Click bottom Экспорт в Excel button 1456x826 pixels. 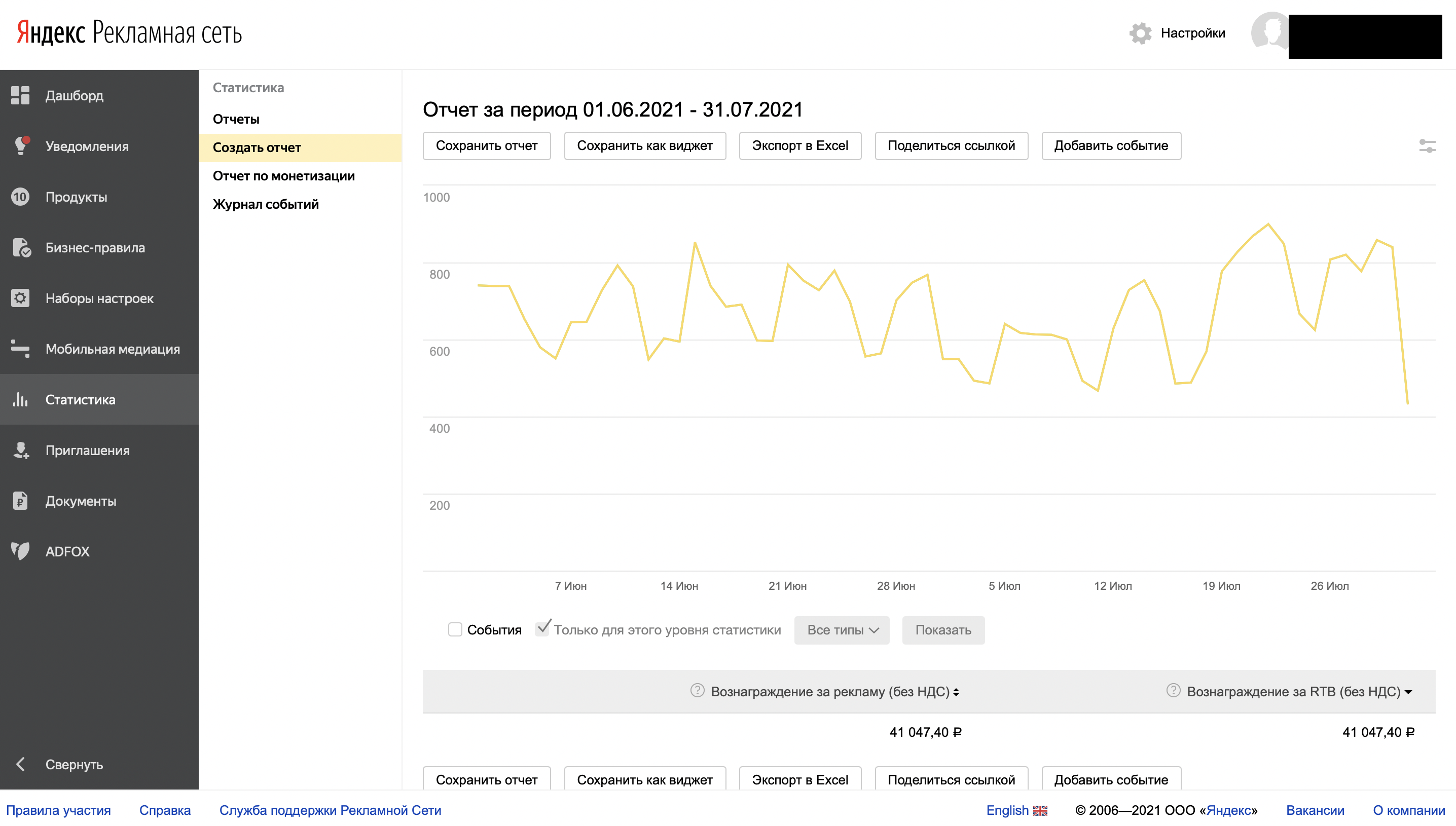(x=799, y=779)
